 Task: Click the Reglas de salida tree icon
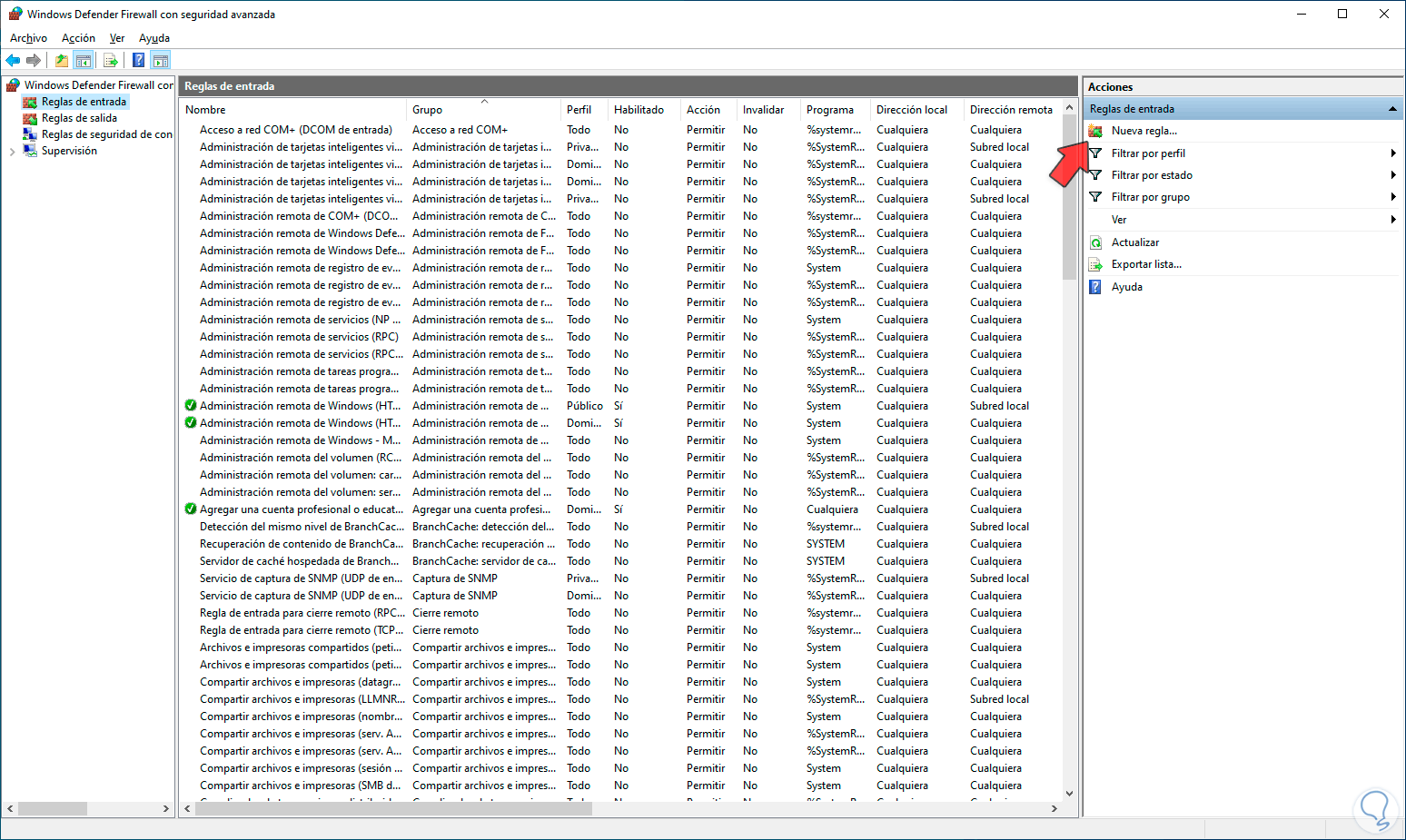click(30, 118)
